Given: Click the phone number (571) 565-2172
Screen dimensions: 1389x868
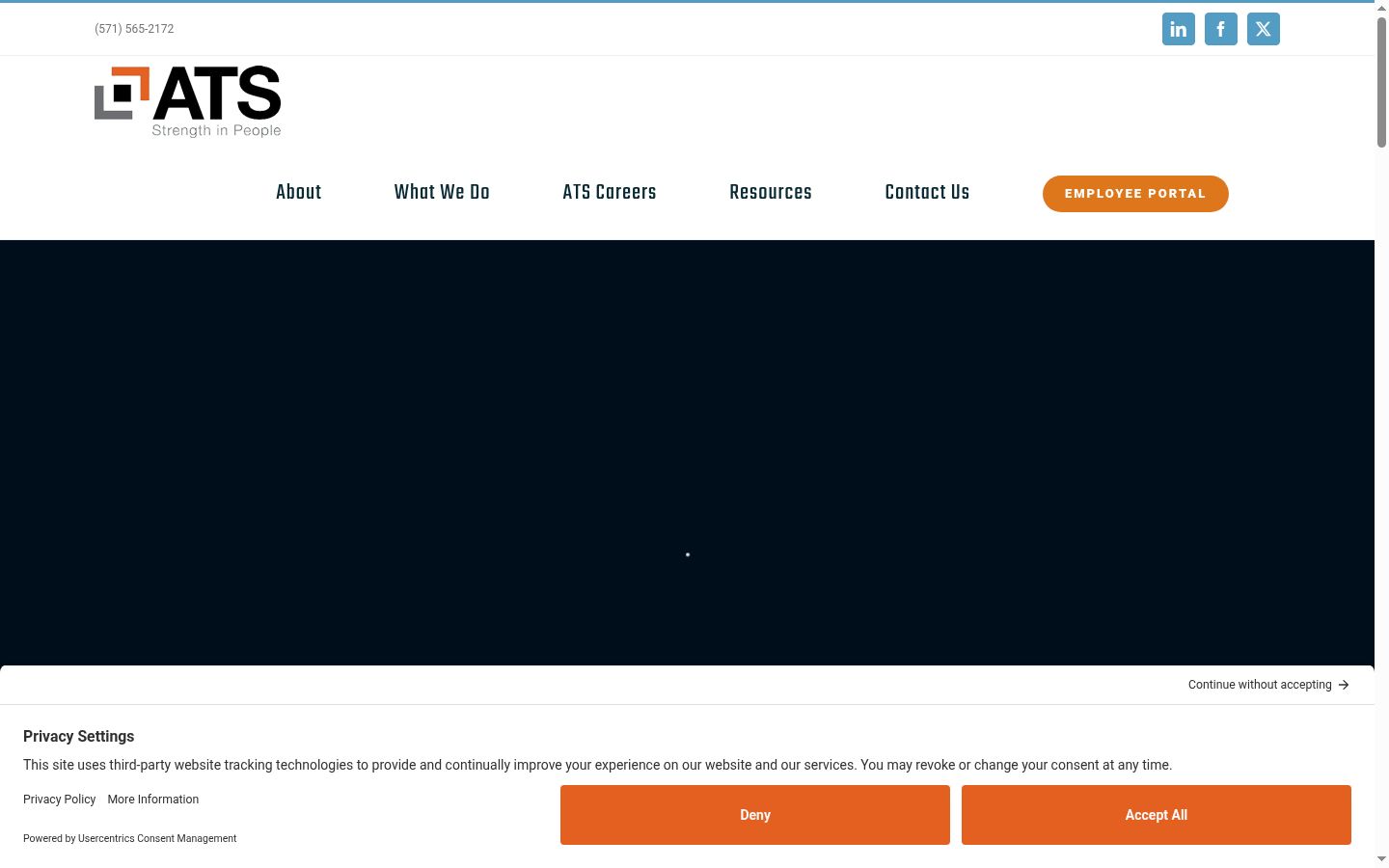Looking at the screenshot, I should pos(134,29).
